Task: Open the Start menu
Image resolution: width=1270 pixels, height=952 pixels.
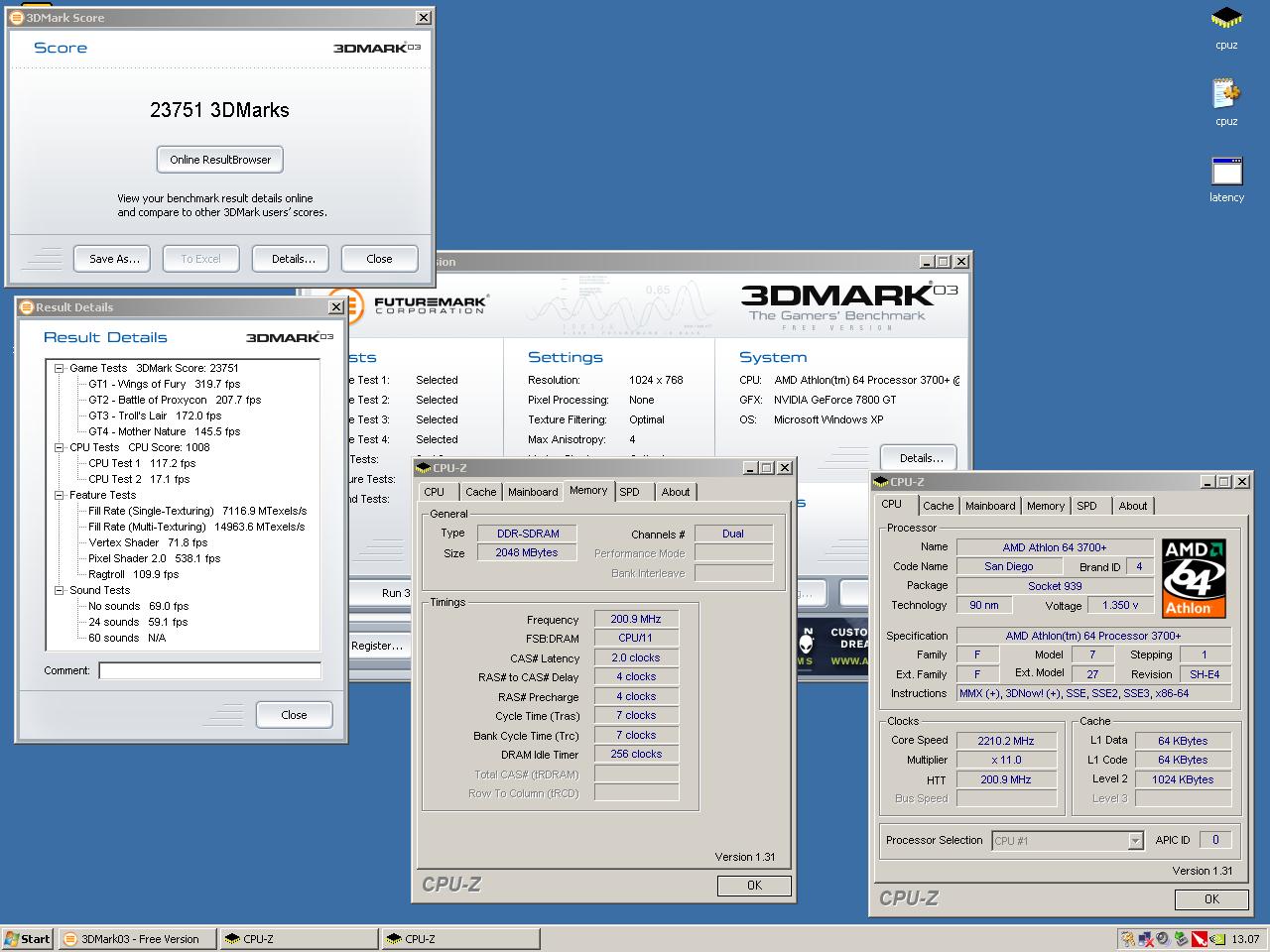Action: tap(28, 939)
